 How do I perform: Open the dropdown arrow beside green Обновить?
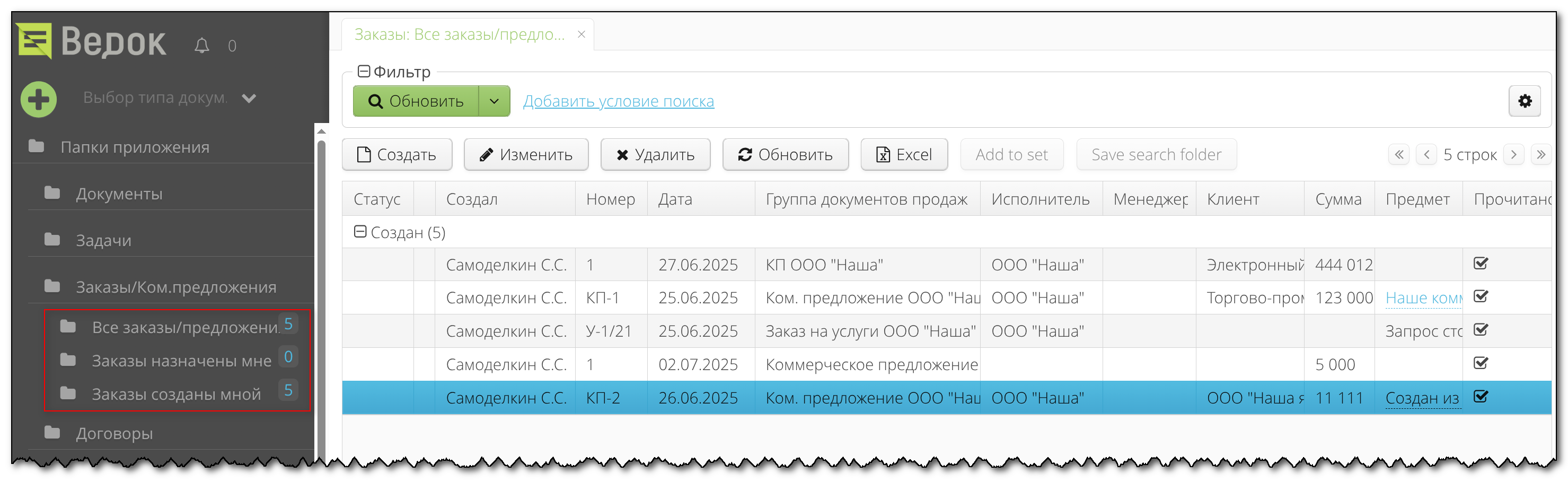494,101
